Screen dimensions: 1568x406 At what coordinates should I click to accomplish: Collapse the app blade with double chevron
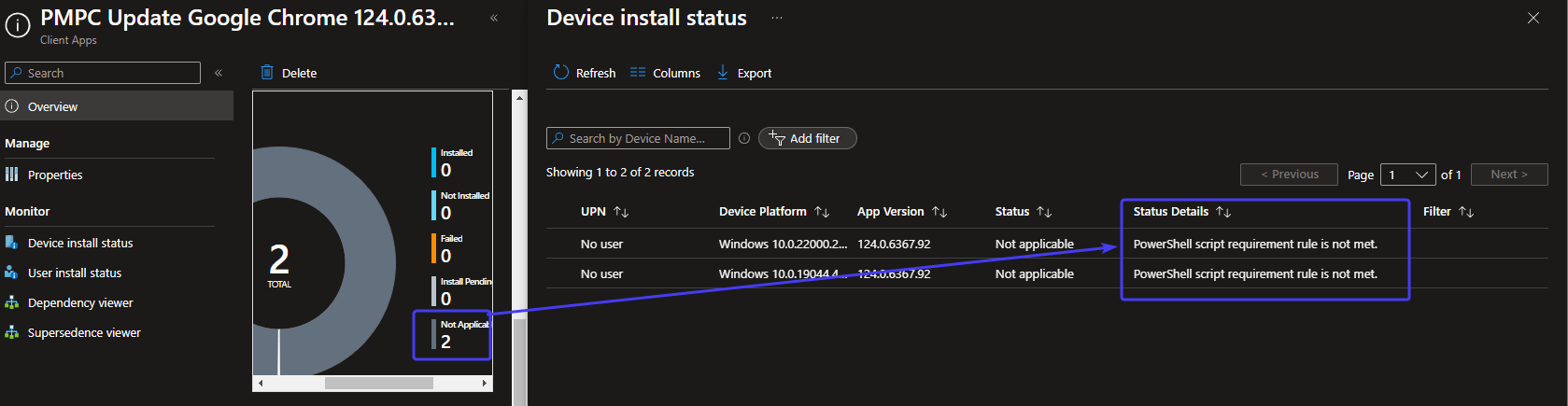coord(494,18)
